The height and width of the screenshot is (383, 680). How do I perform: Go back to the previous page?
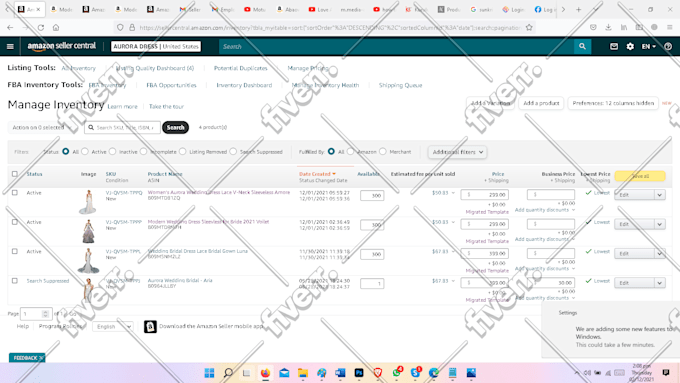tap(10, 27)
